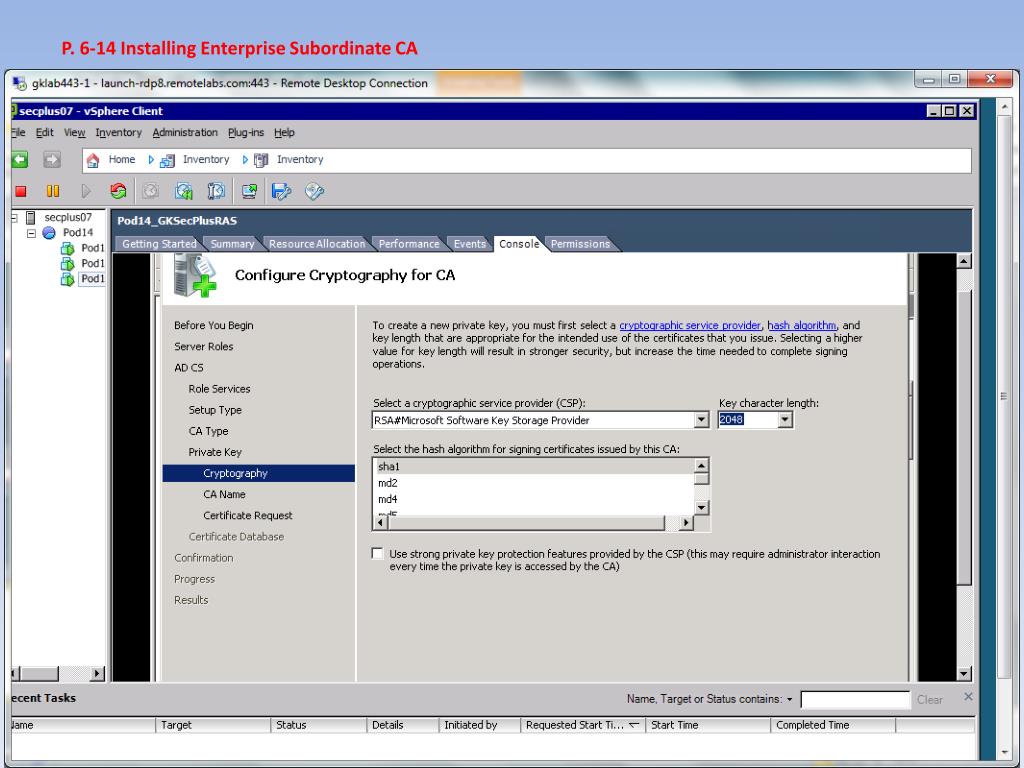Click the arrow before second Inventory breadcrumb
Screen dimensions: 1024x768
point(245,160)
